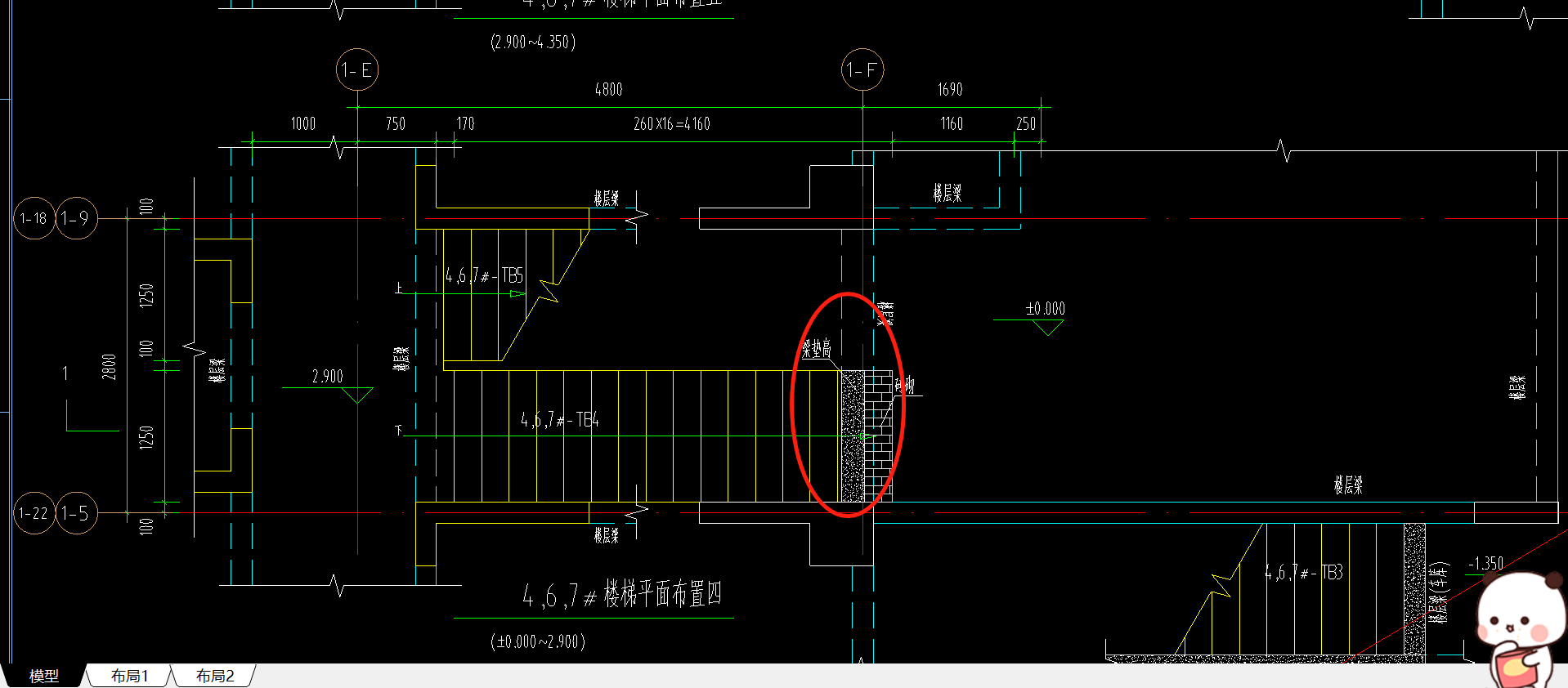Click the 4,6,7#-TB5 stair label

pos(485,275)
